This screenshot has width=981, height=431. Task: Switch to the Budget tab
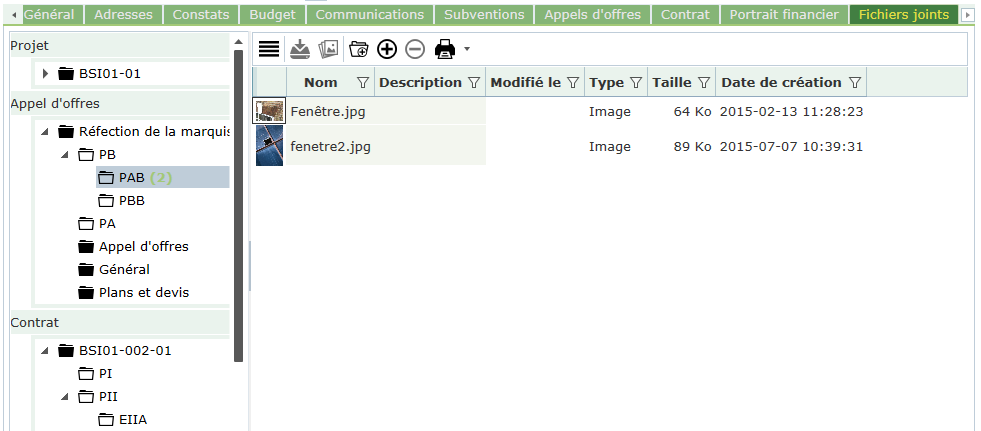point(272,15)
